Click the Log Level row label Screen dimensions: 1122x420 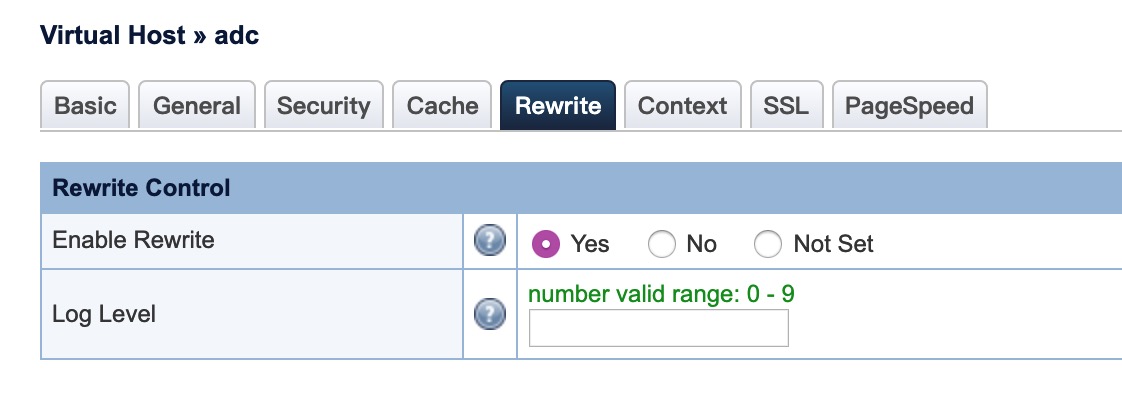pos(104,315)
